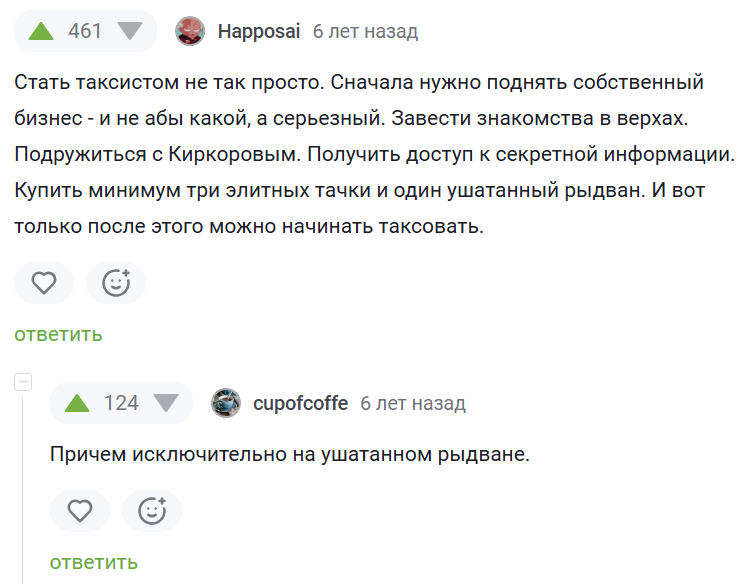The height and width of the screenshot is (584, 749).
Task: Reply to Happosai's comment via ответить
Action: point(58,334)
